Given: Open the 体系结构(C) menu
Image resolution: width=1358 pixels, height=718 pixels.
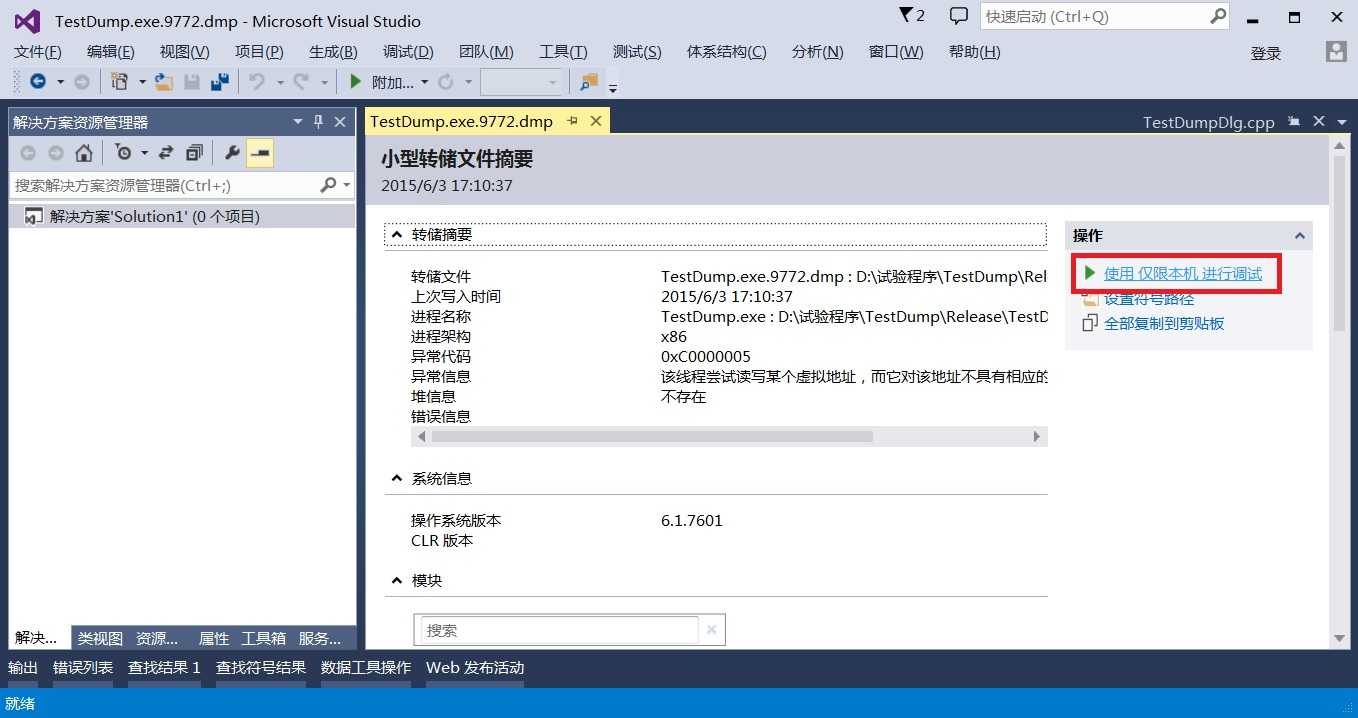Looking at the screenshot, I should point(727,52).
